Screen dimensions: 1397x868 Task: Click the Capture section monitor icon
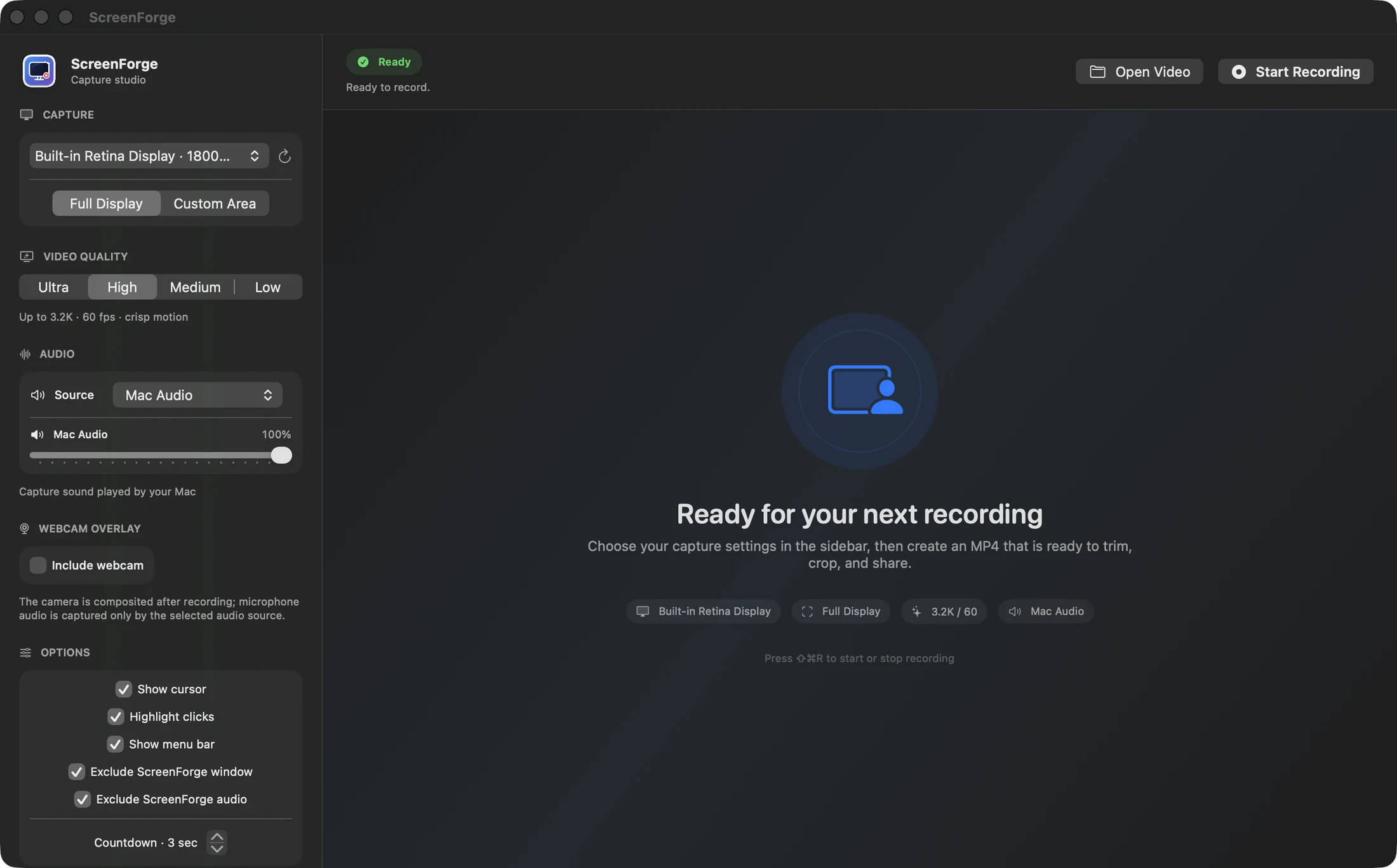(26, 114)
